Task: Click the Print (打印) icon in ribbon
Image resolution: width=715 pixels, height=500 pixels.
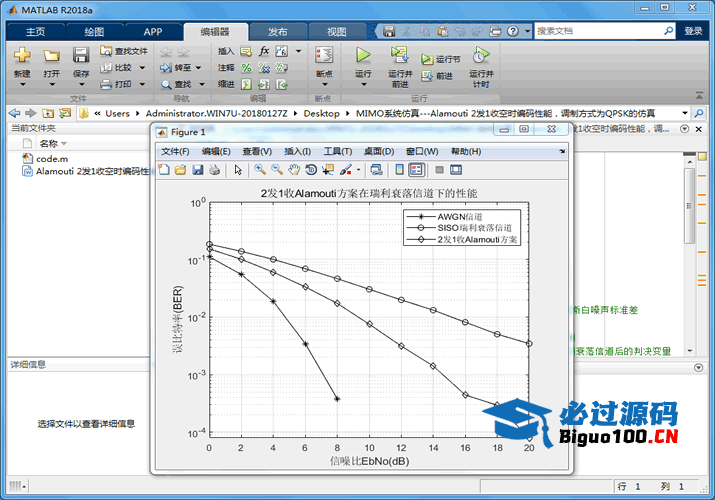Action: click(x=106, y=84)
